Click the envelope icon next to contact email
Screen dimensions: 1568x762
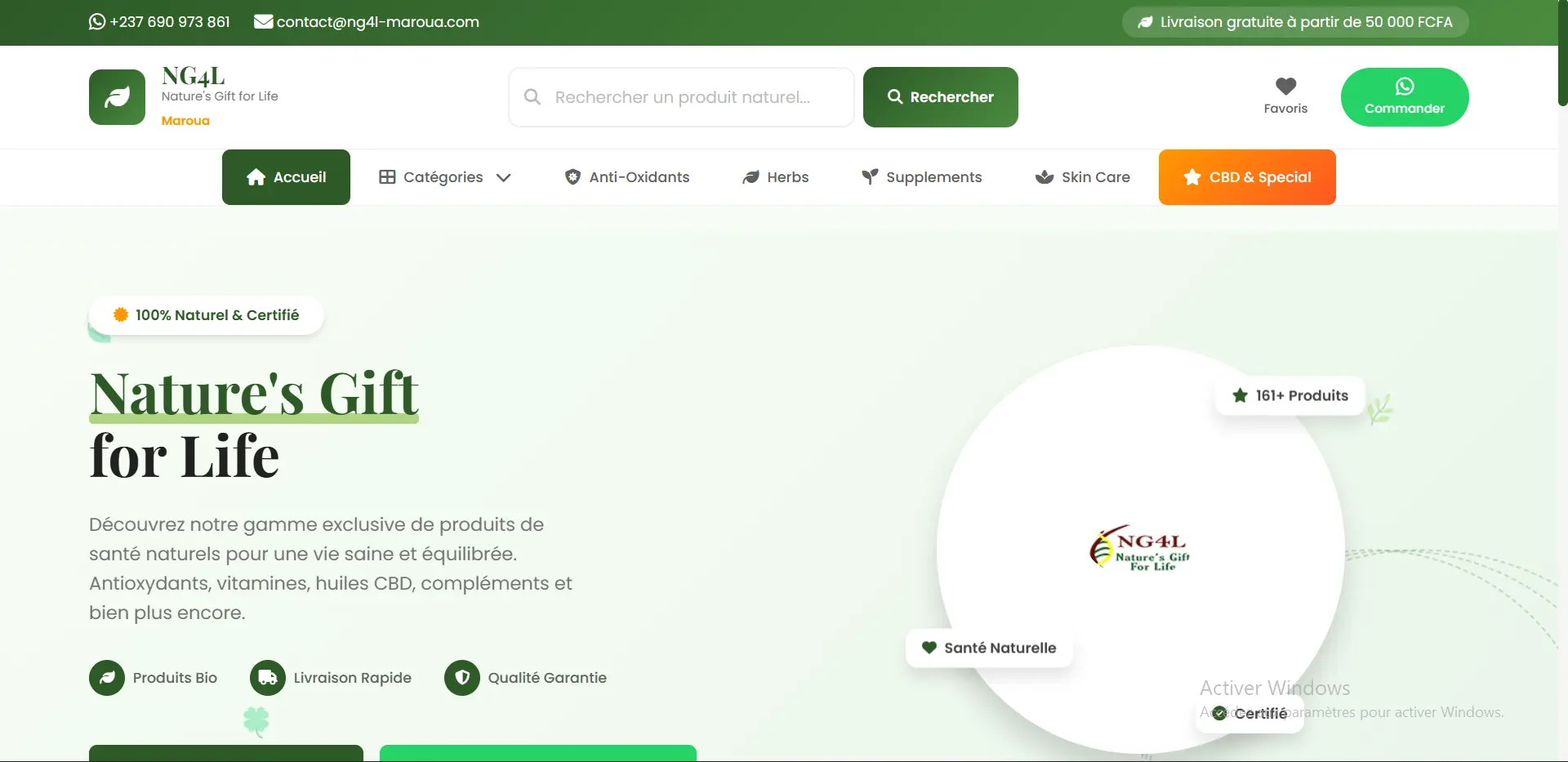point(263,22)
